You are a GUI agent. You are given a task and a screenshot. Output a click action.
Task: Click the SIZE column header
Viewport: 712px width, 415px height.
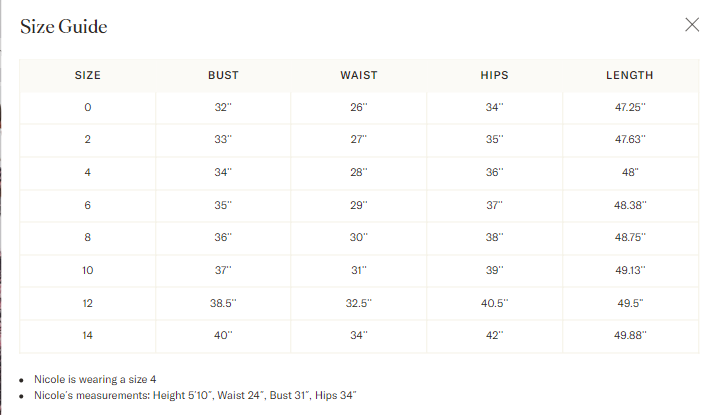88,75
